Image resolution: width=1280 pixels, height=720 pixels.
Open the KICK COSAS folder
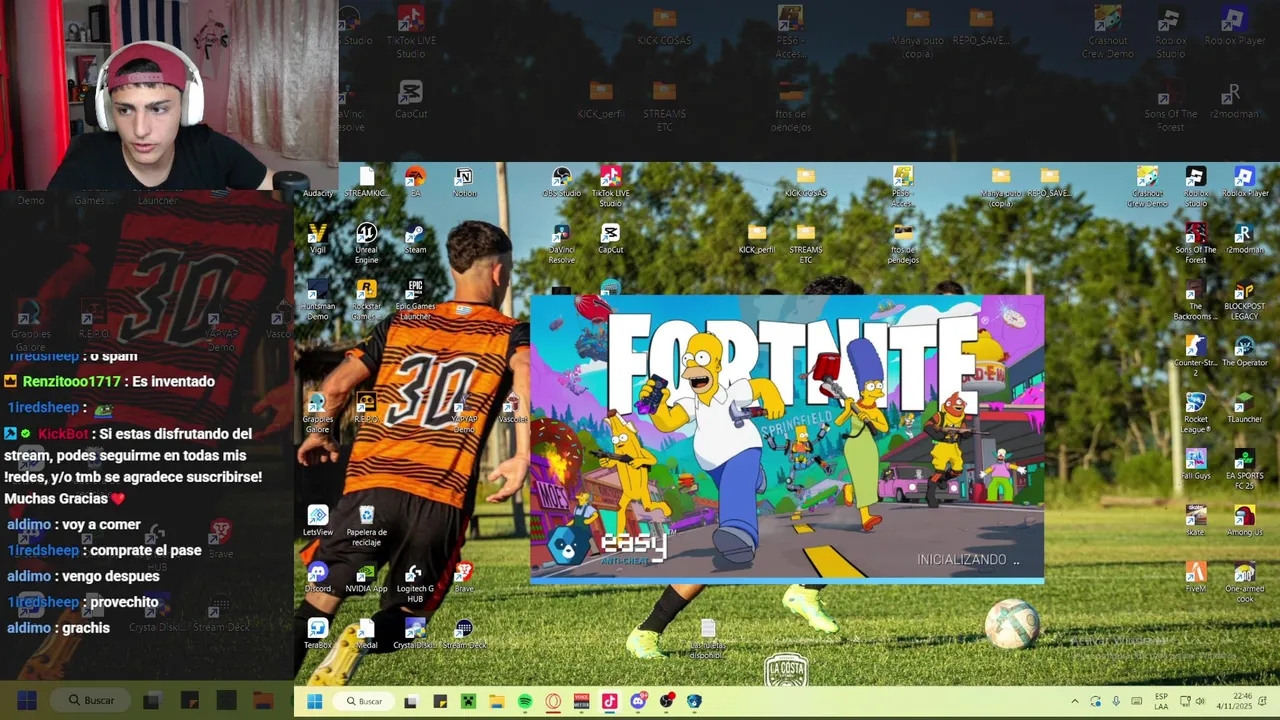[x=806, y=182]
